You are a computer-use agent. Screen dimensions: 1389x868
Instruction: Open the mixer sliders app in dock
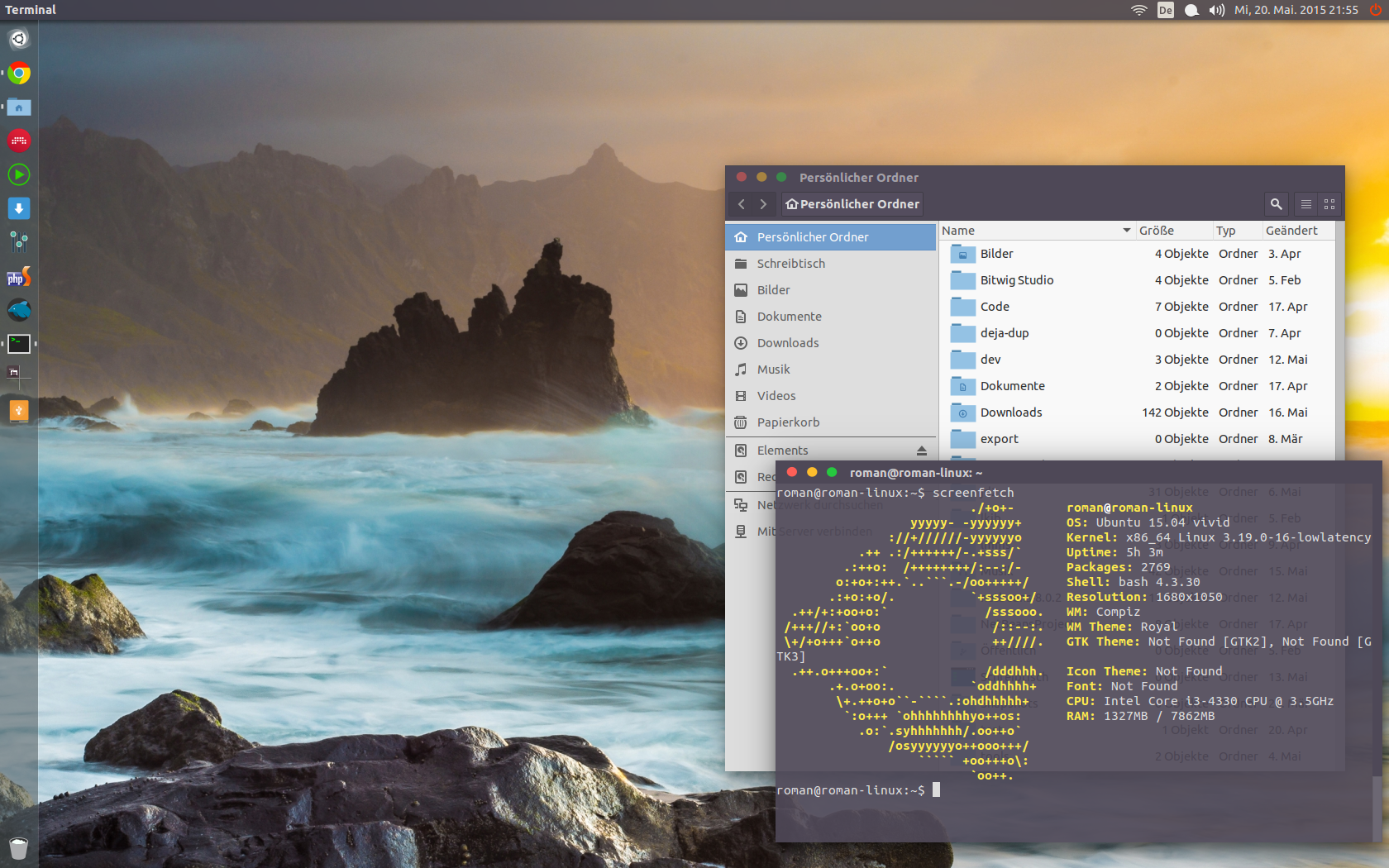(19, 242)
